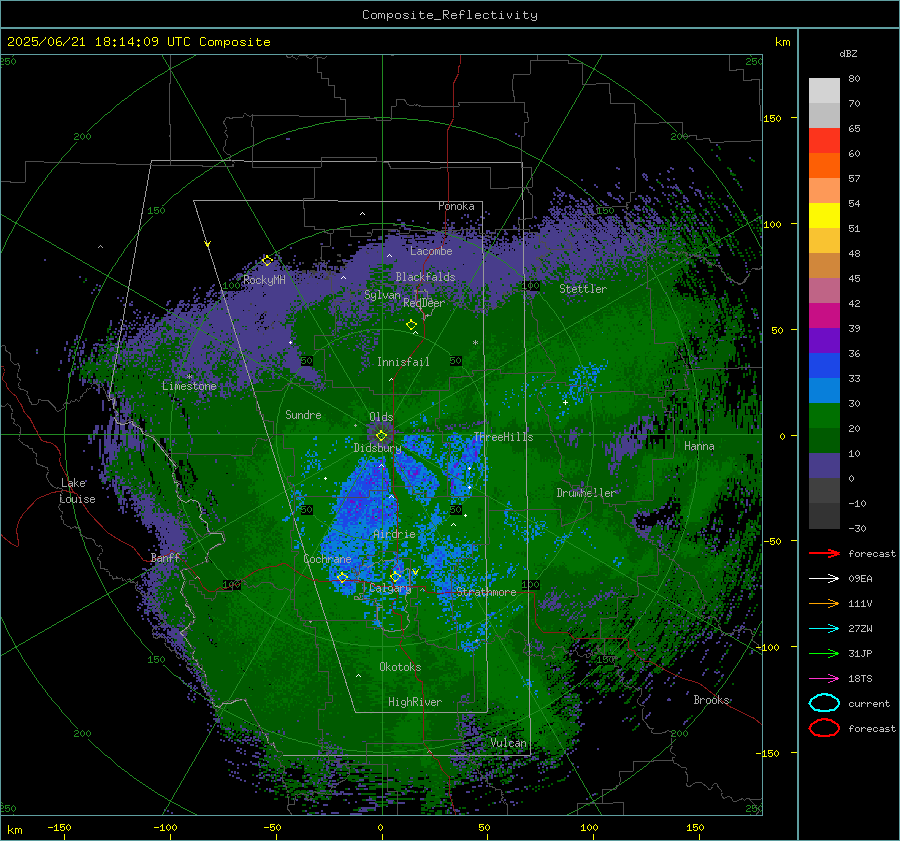
Task: Select the Stettler label
Action: (583, 289)
